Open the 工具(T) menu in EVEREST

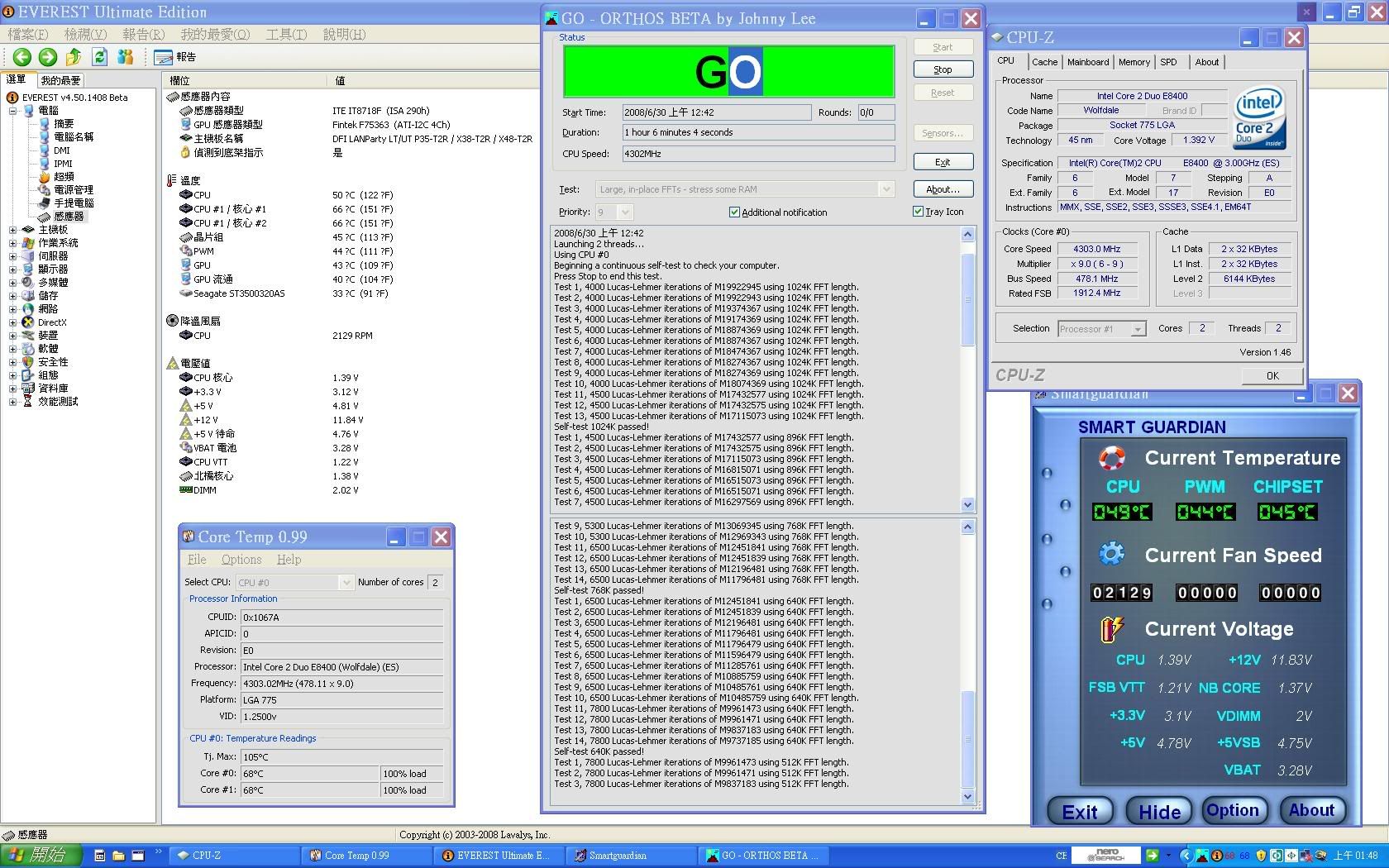(286, 34)
